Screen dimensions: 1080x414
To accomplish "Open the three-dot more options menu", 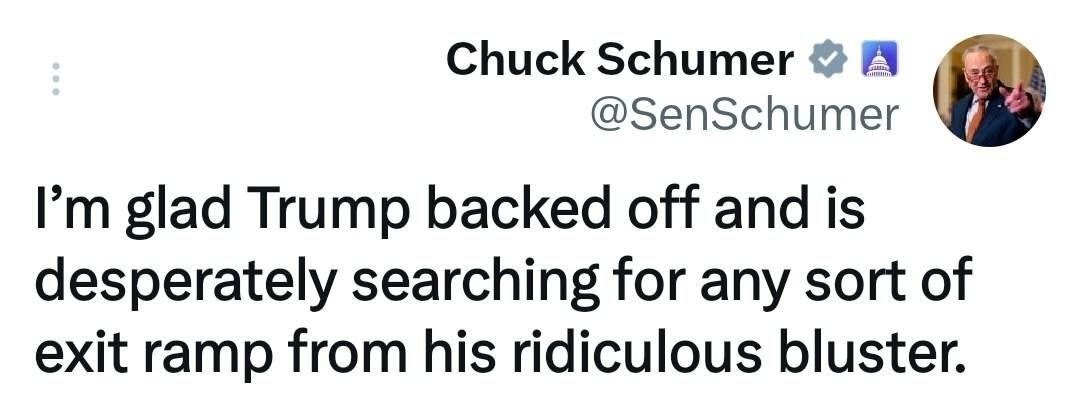I will click(56, 79).
